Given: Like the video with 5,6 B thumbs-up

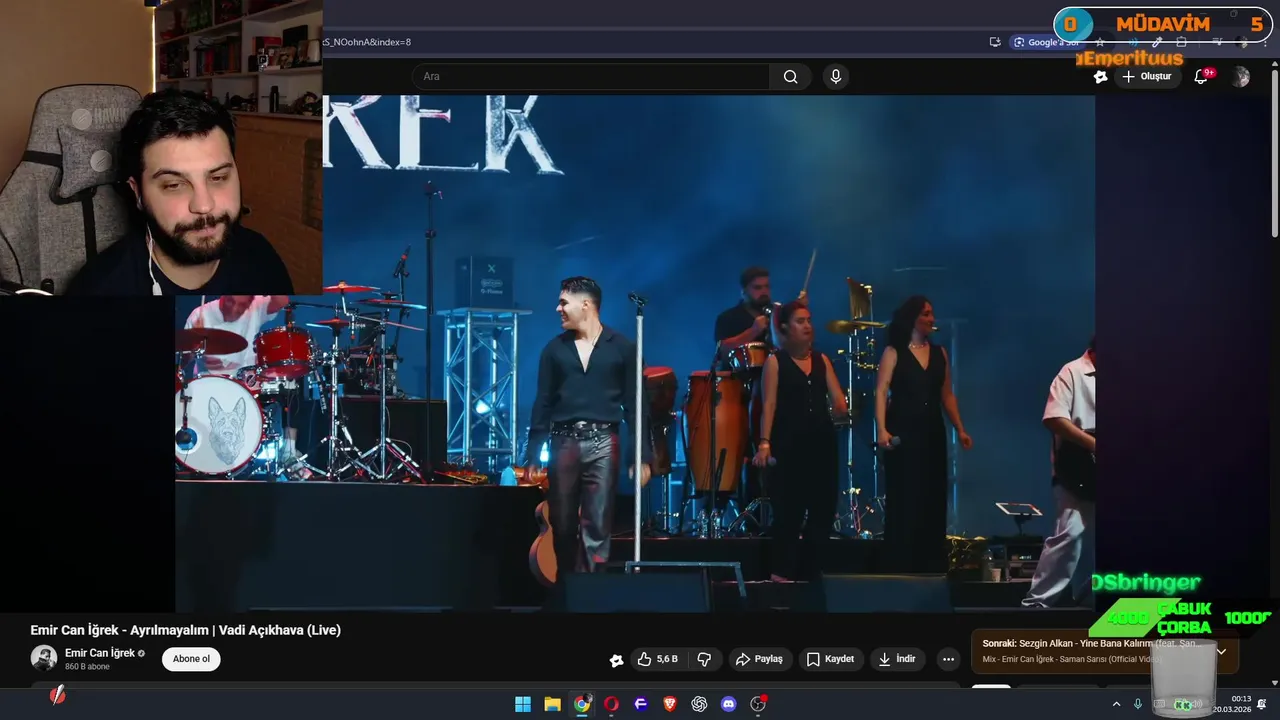Looking at the screenshot, I should click(658, 659).
